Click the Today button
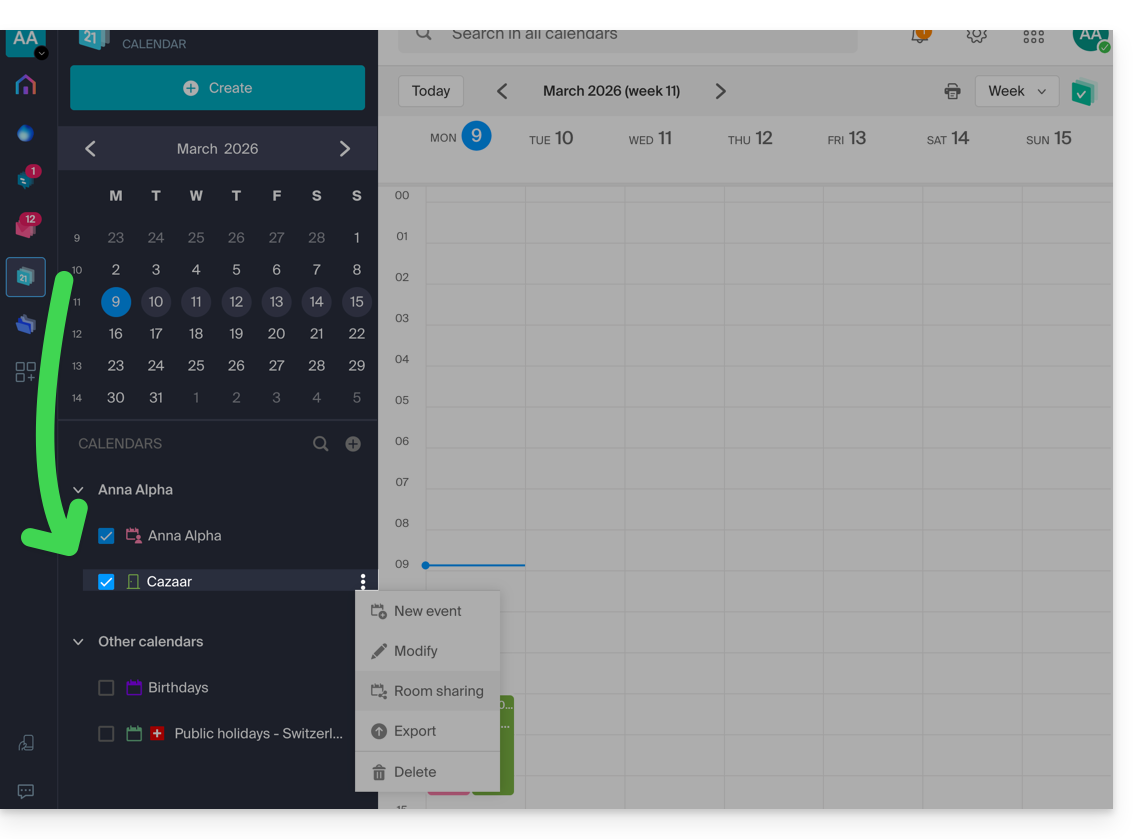 pos(431,91)
